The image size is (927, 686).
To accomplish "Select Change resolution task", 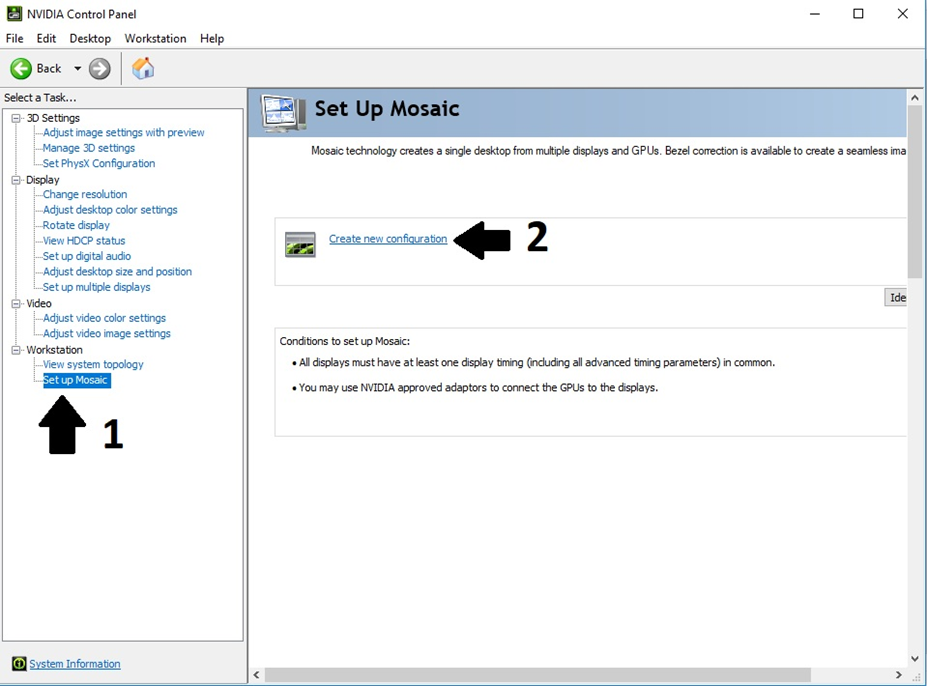I will point(85,194).
